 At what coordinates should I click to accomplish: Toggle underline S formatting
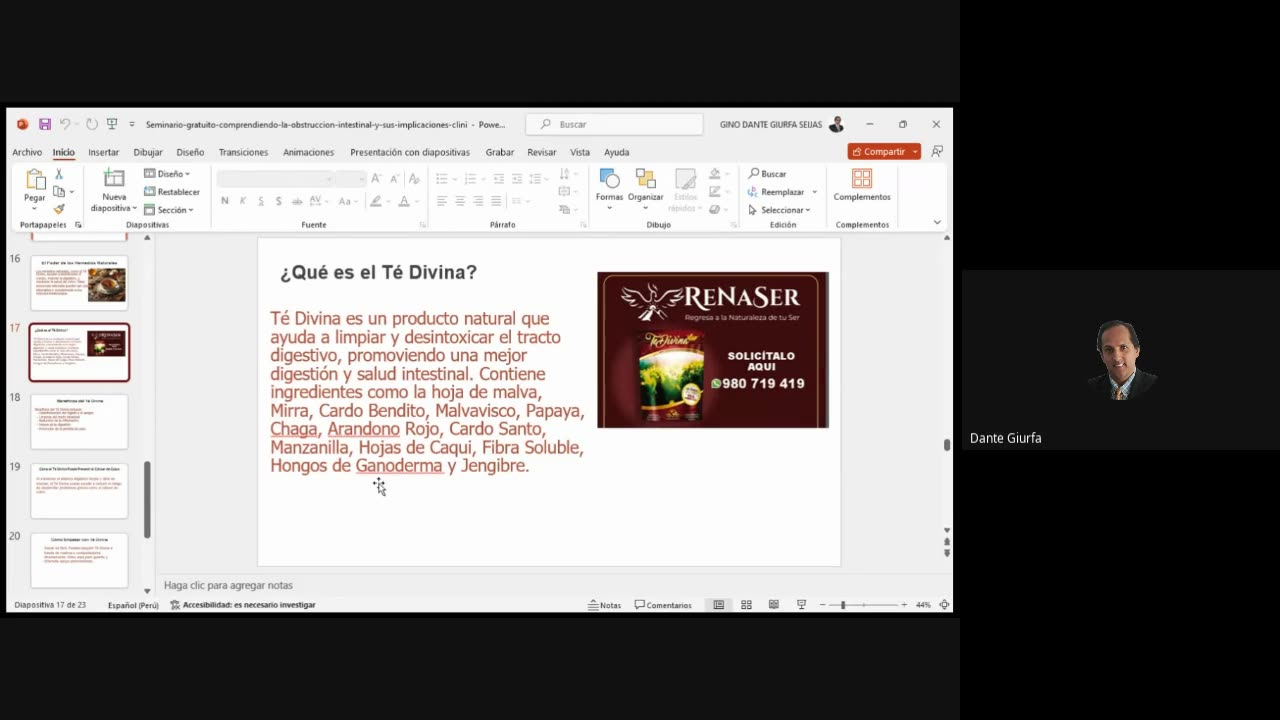[261, 201]
